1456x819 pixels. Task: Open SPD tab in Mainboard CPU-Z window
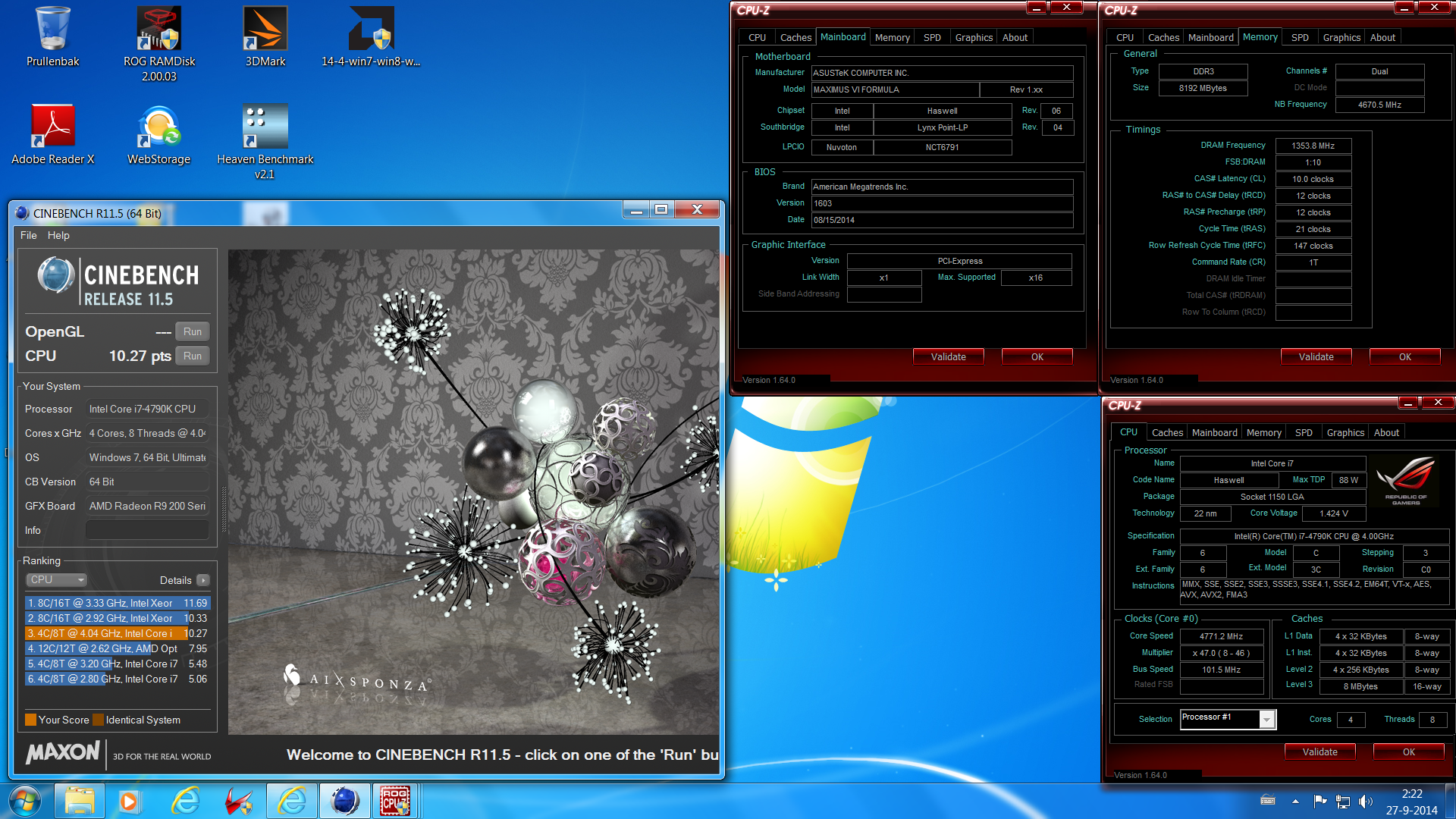[x=932, y=37]
